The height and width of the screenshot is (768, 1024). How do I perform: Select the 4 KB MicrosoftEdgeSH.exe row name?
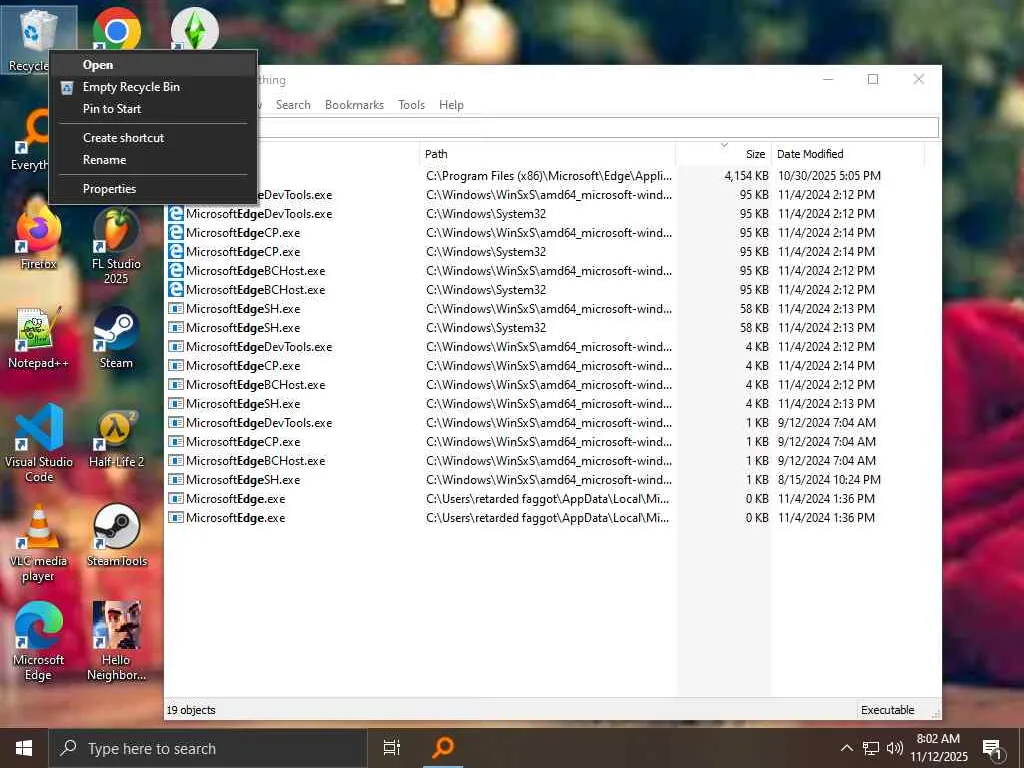pos(243,404)
